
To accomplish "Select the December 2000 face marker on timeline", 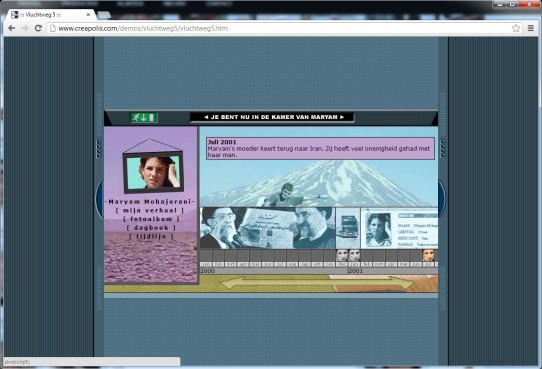I will (342, 255).
